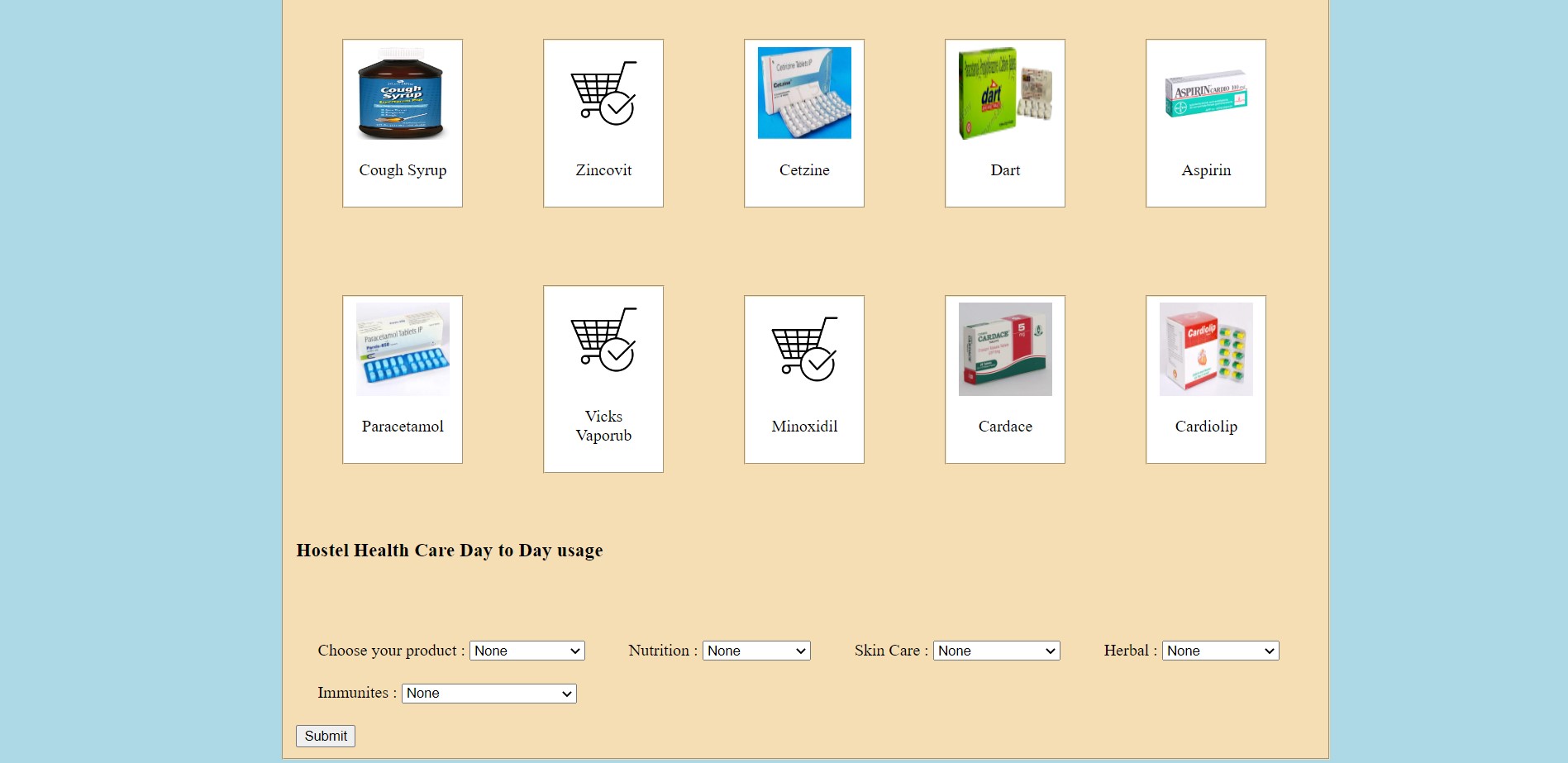Select the Paracetamol tablets image
The height and width of the screenshot is (763, 1568).
coord(403,349)
